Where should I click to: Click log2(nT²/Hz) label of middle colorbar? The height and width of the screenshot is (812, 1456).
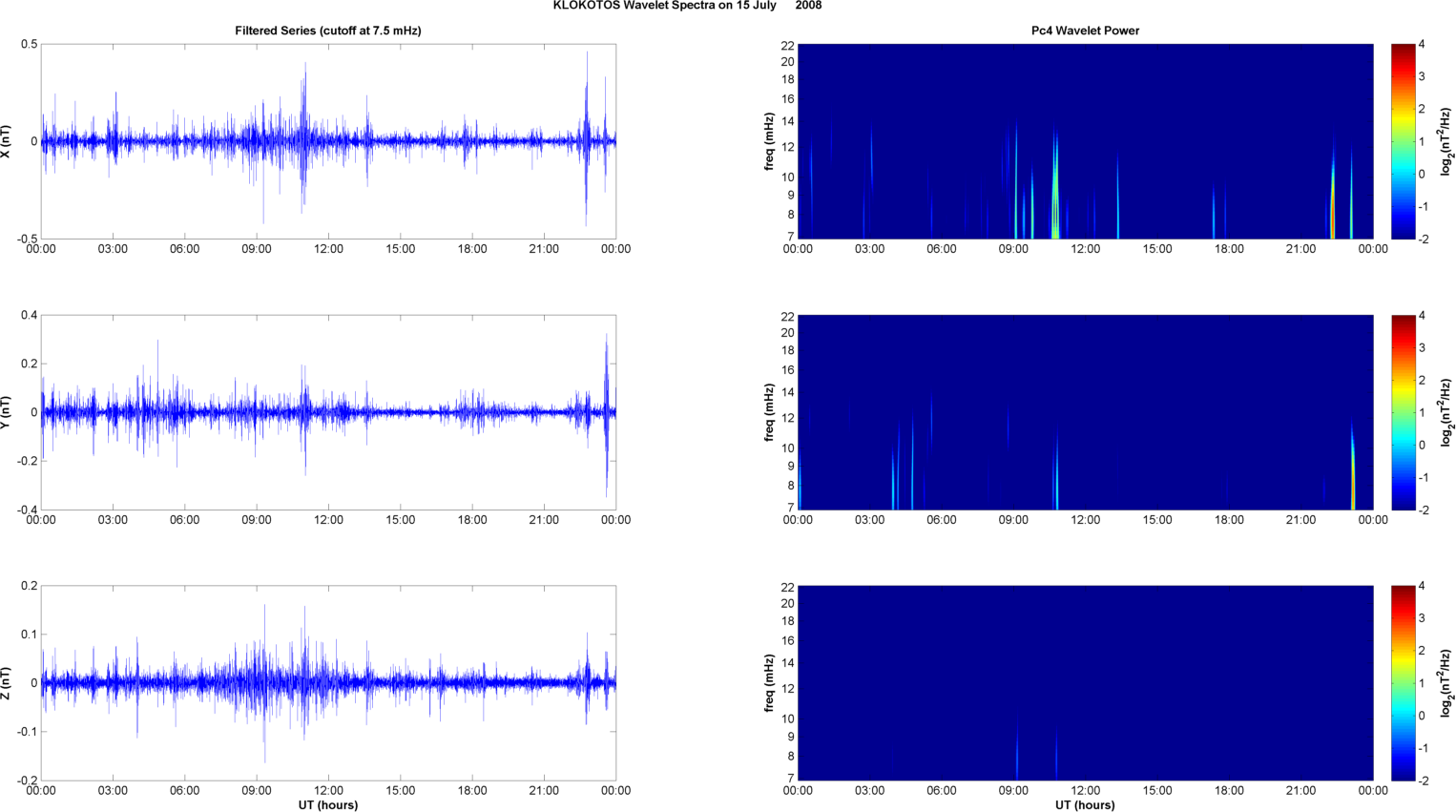click(1446, 412)
